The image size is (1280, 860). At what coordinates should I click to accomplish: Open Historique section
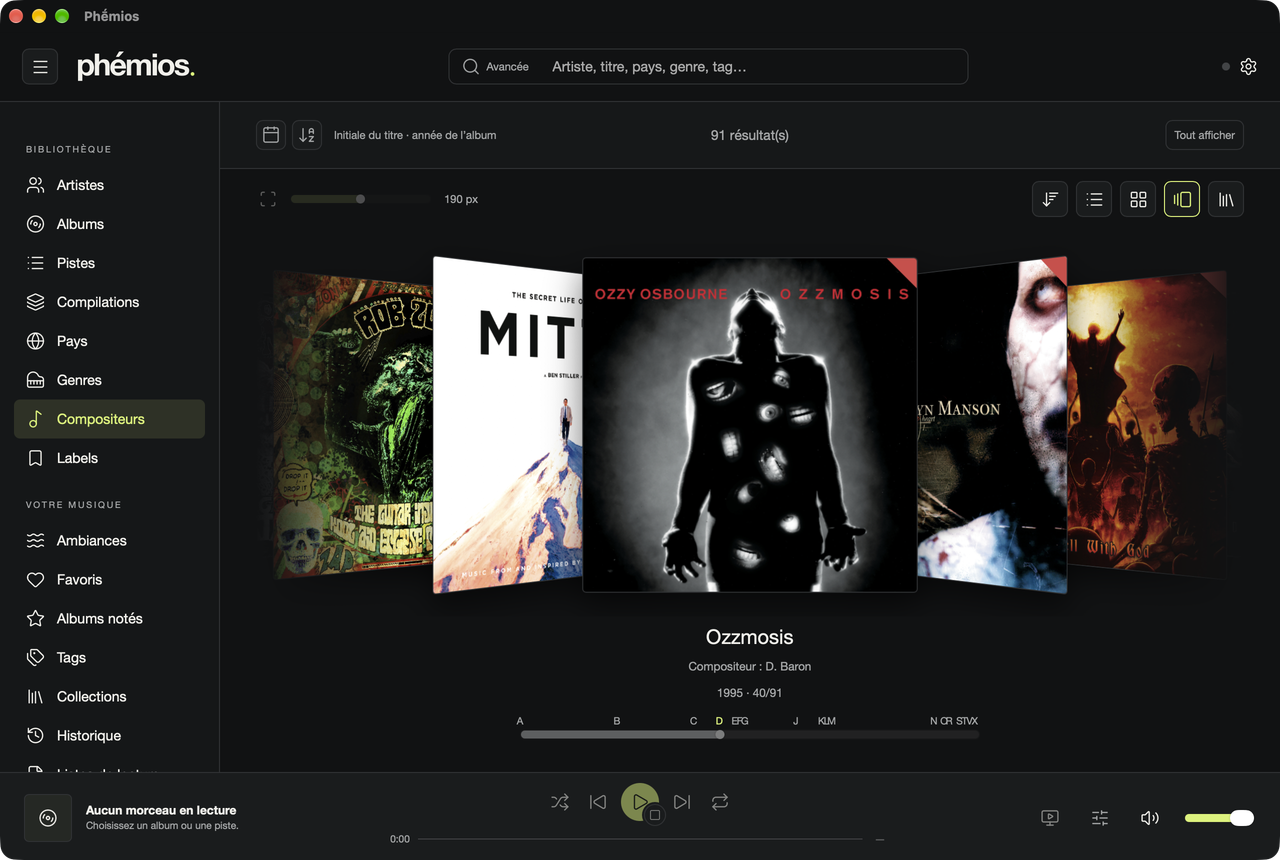pos(110,735)
